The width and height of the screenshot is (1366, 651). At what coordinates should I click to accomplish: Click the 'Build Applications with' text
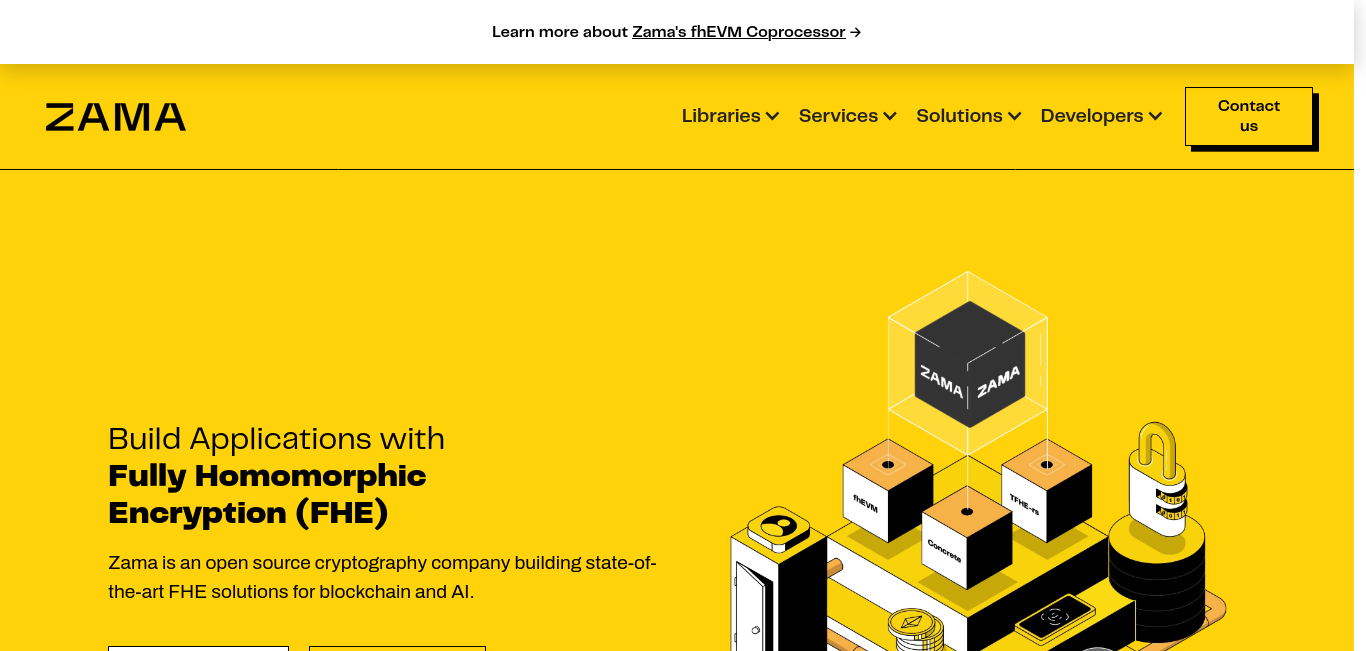pos(277,439)
